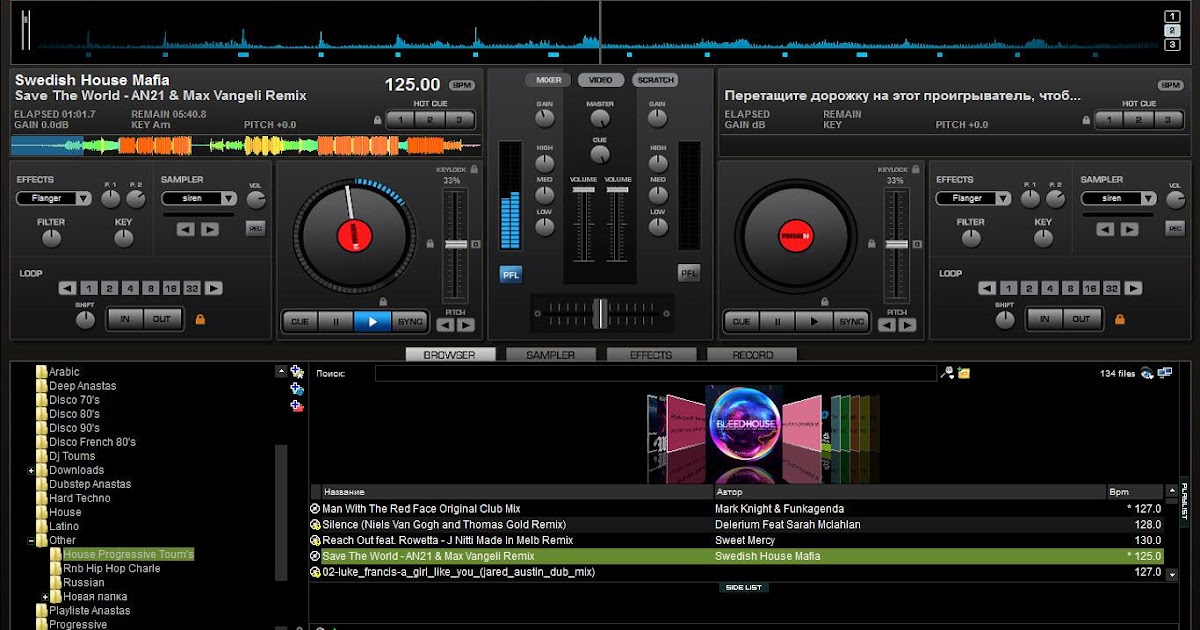
Task: Open the SIDE LIST panel
Action: [743, 588]
